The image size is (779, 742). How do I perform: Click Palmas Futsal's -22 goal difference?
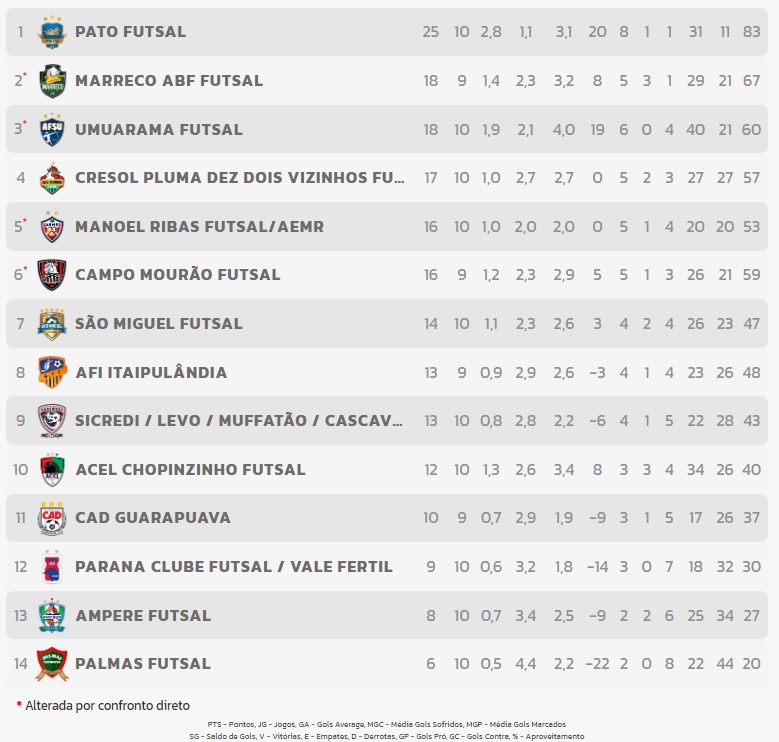[597, 664]
